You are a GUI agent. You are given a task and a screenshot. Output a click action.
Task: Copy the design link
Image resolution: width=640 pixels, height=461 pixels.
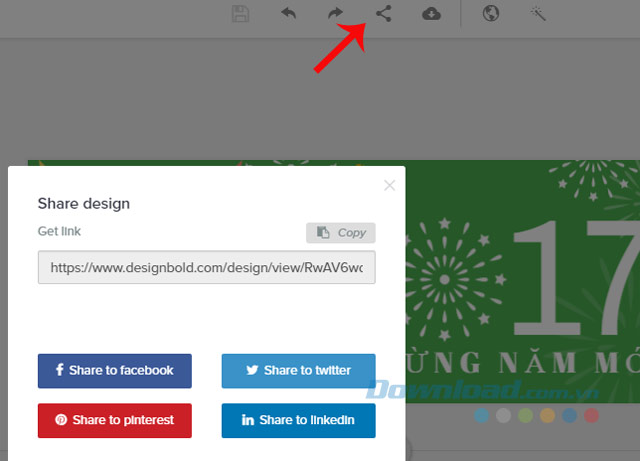point(341,233)
